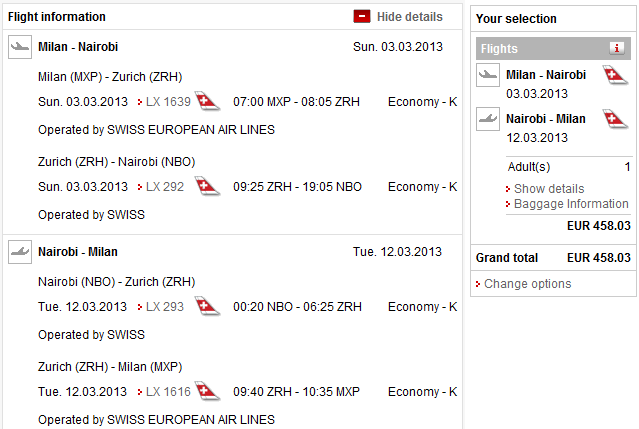Click the outbound plane icon beside Milan - Nairobi heading

coord(20,47)
